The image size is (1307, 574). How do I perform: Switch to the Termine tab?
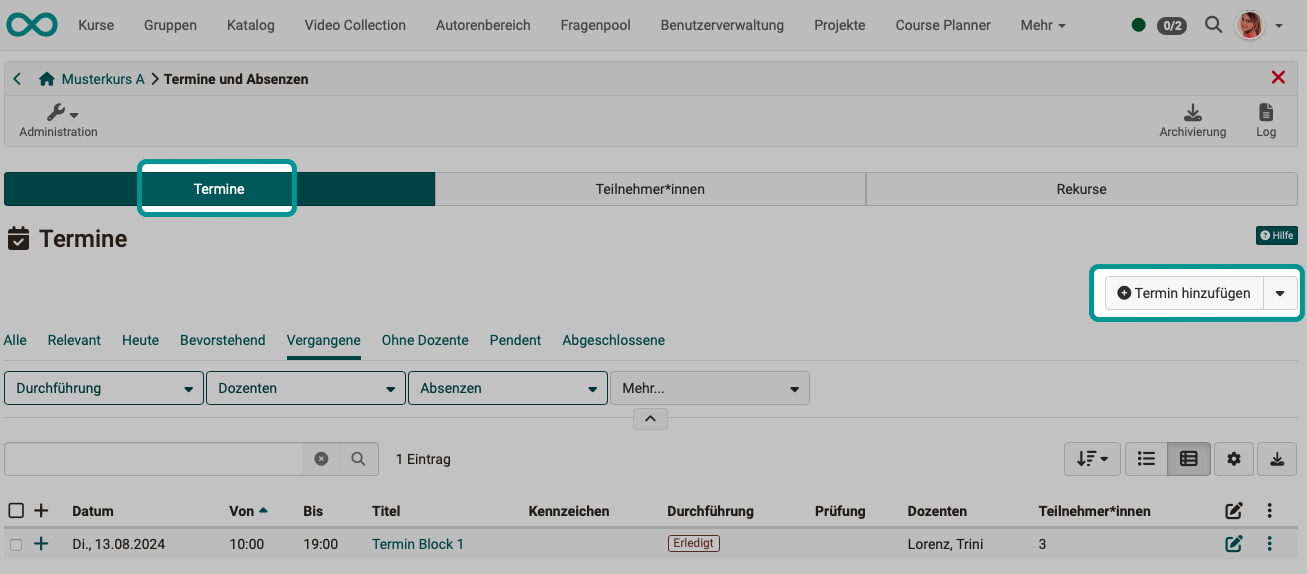point(219,189)
